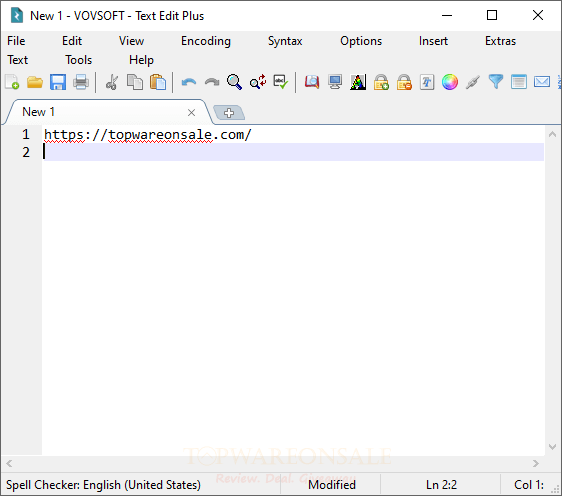The width and height of the screenshot is (562, 496).
Task: Click the padlock with red minus icon
Action: click(404, 82)
